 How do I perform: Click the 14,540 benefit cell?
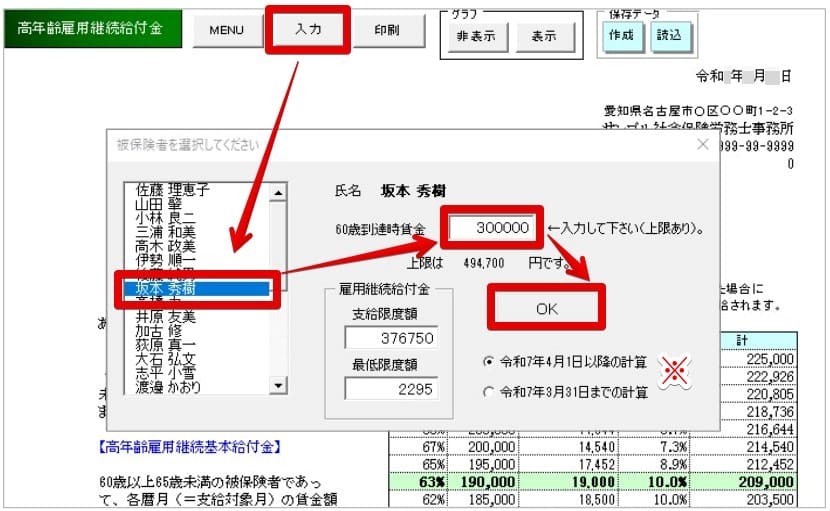coord(567,447)
